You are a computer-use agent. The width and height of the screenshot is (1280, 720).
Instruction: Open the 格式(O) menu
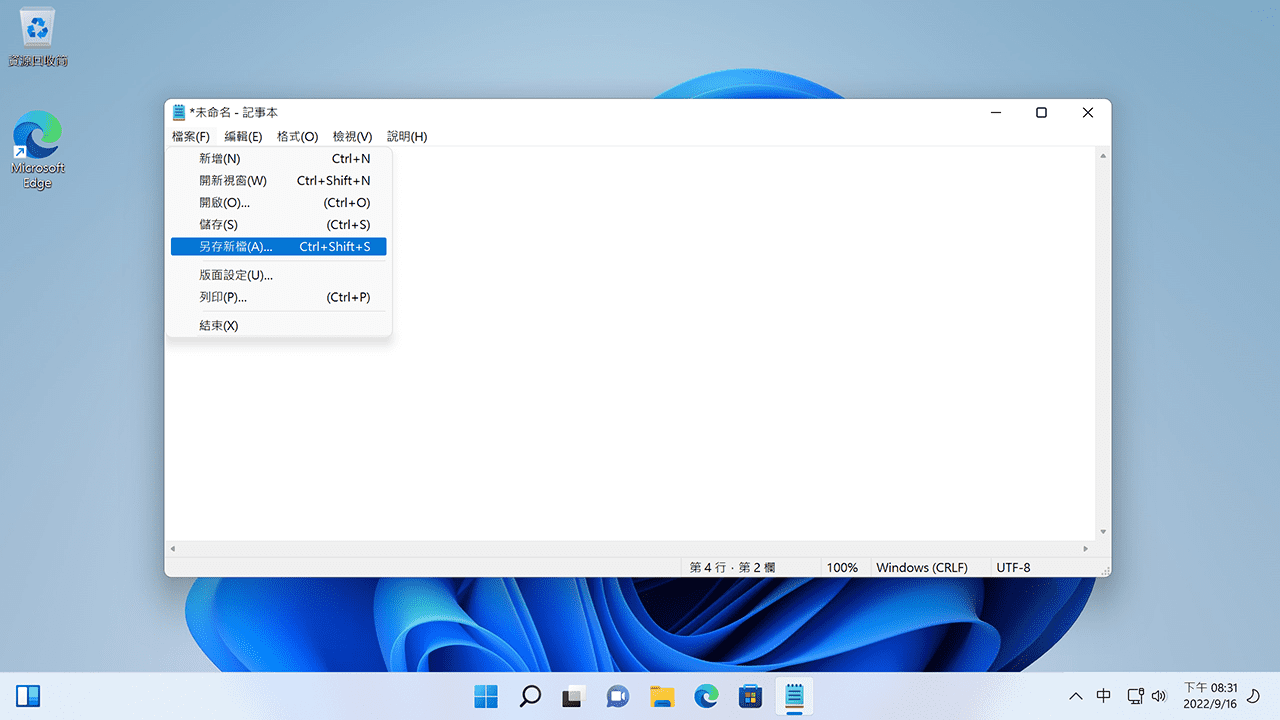(x=297, y=136)
